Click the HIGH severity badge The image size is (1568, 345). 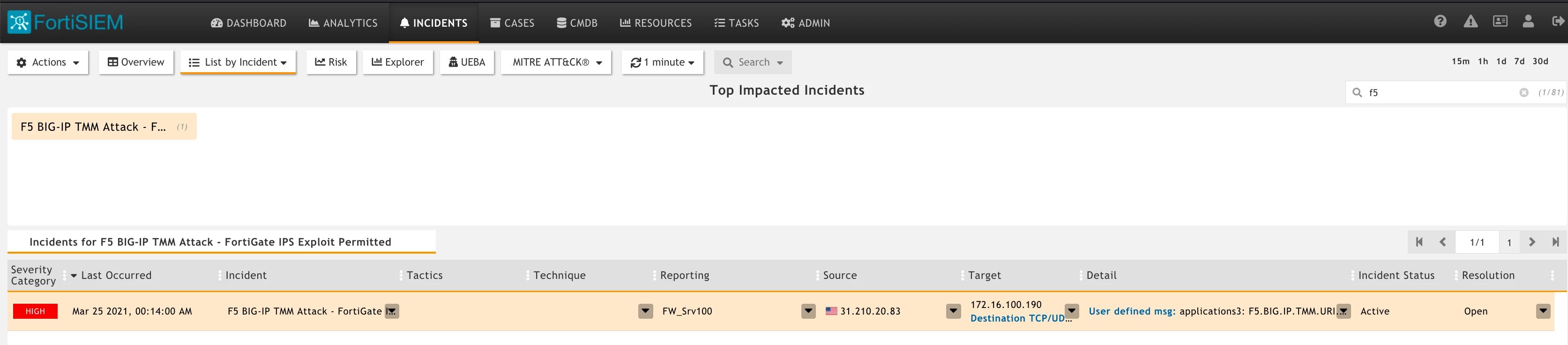(35, 311)
